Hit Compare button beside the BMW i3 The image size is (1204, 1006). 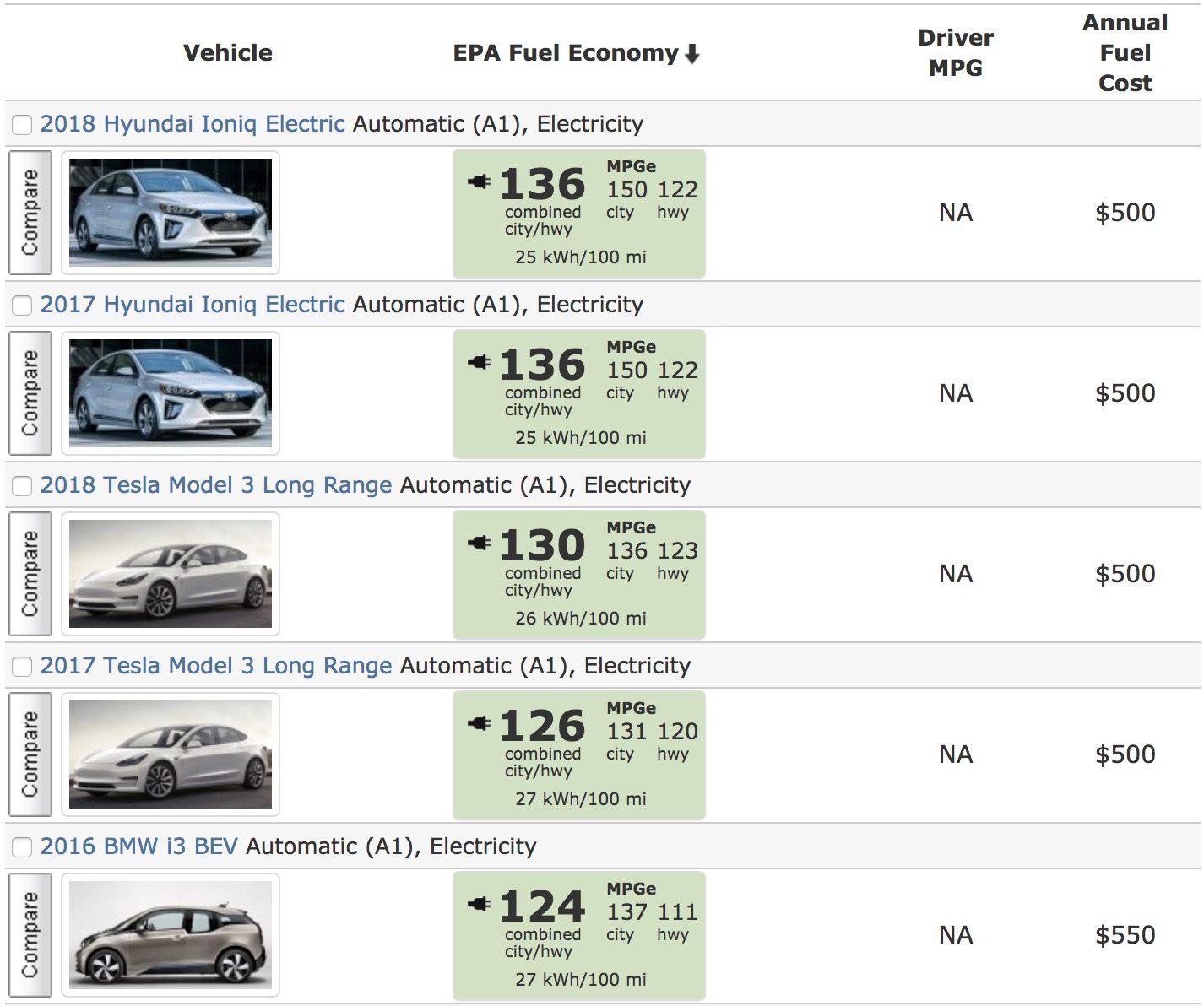click(x=30, y=934)
